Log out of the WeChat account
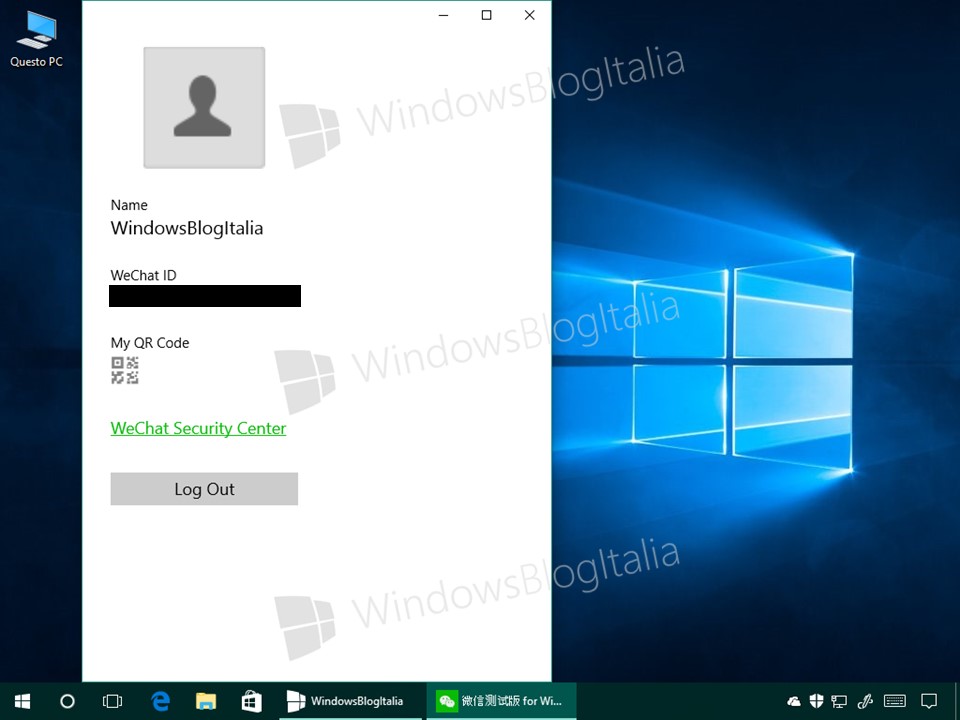 (204, 489)
